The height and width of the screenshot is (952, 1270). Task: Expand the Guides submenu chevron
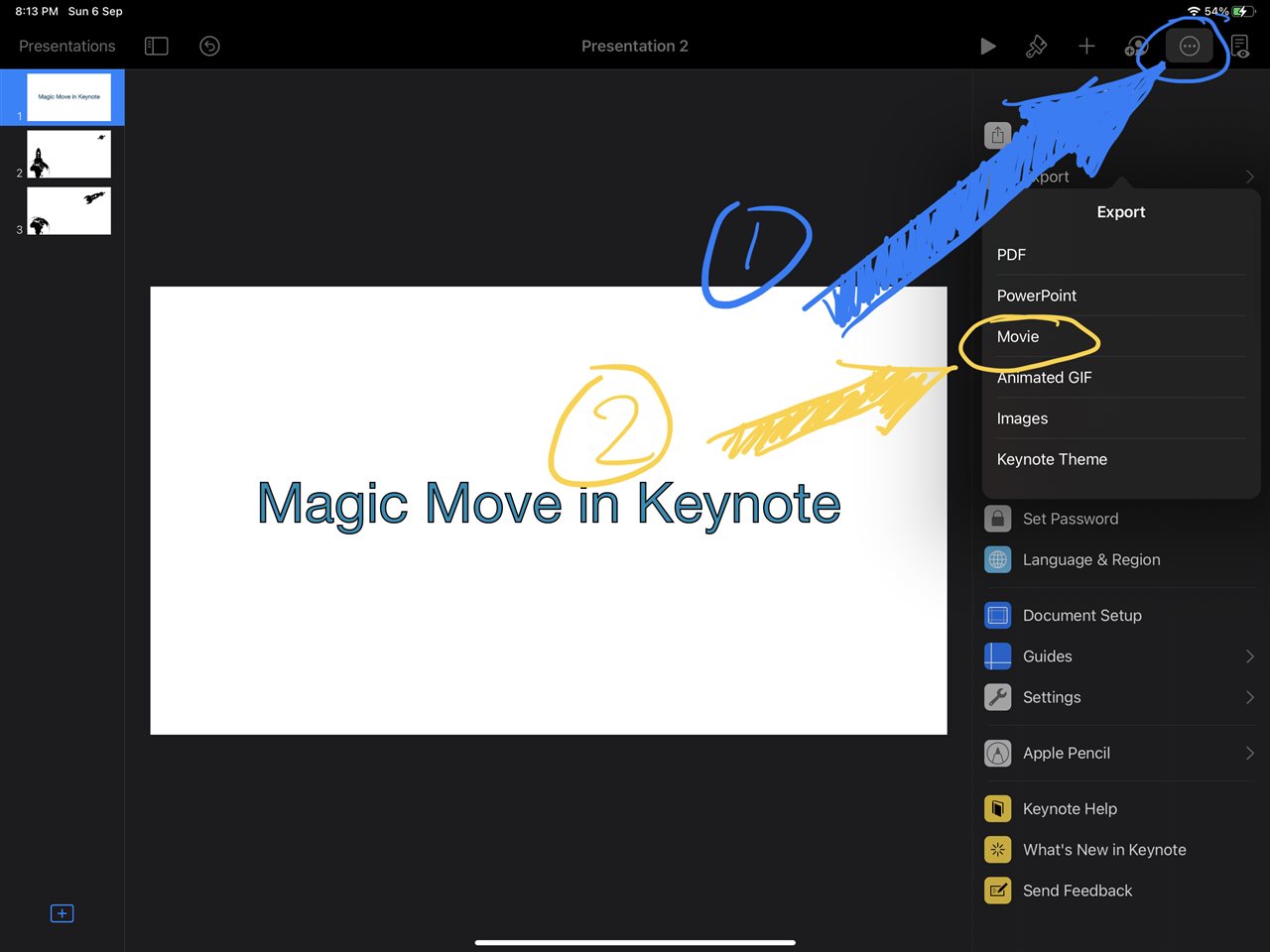click(x=1249, y=656)
